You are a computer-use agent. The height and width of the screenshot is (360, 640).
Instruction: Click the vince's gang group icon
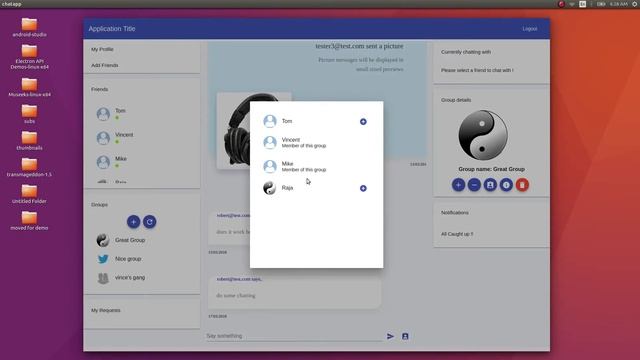click(103, 278)
